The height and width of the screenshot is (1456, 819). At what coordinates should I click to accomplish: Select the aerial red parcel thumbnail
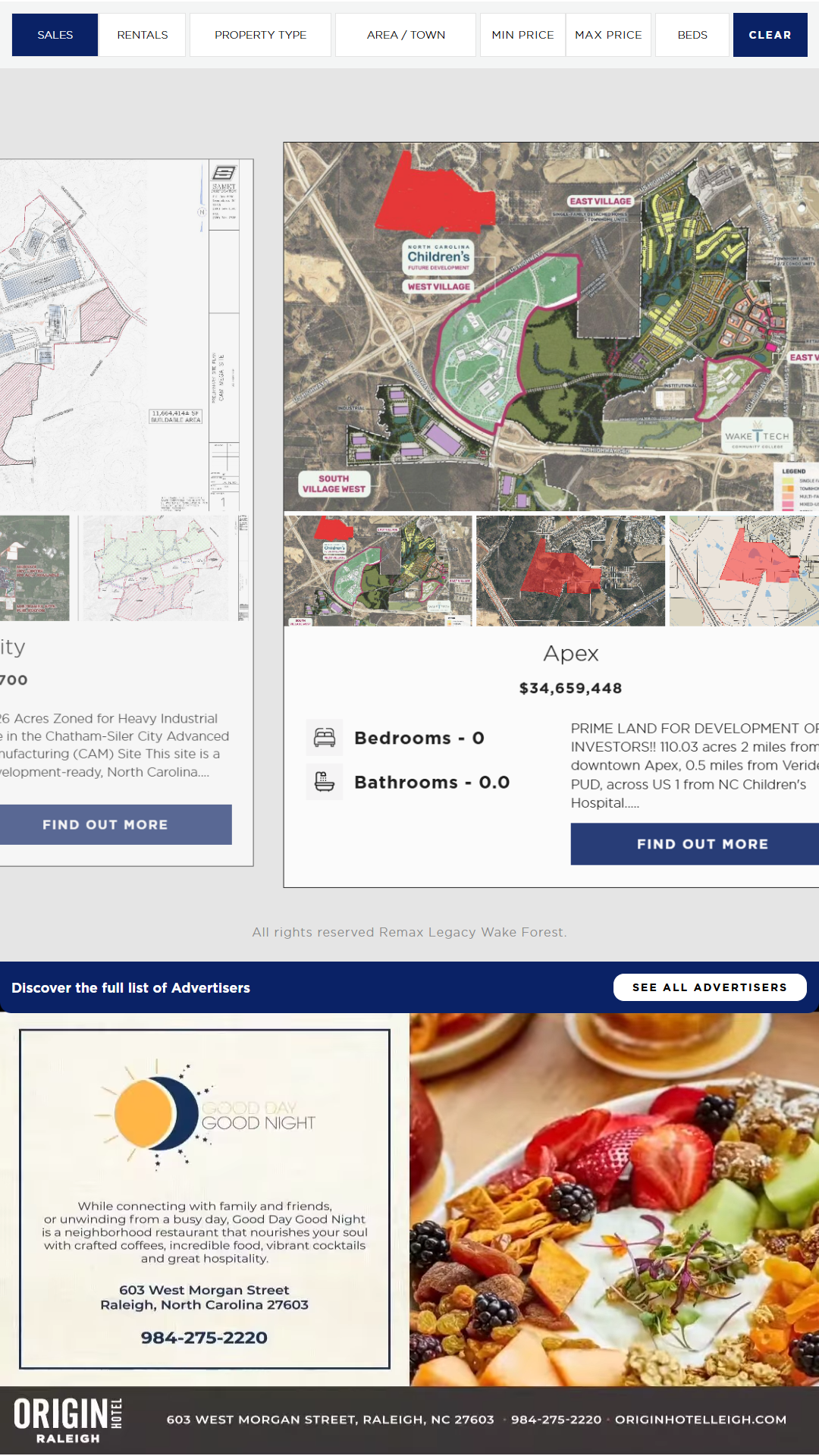pos(570,571)
